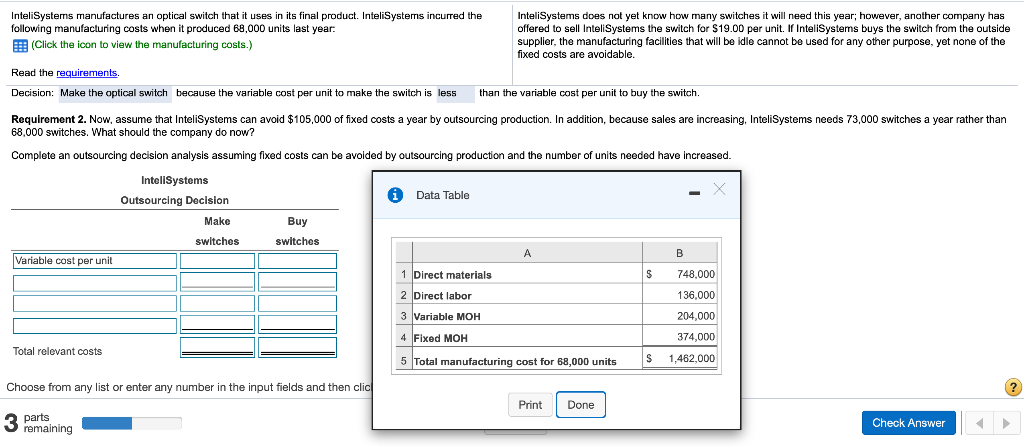
Task: Click the Buy switches variable cost per unit field
Action: (x=297, y=261)
